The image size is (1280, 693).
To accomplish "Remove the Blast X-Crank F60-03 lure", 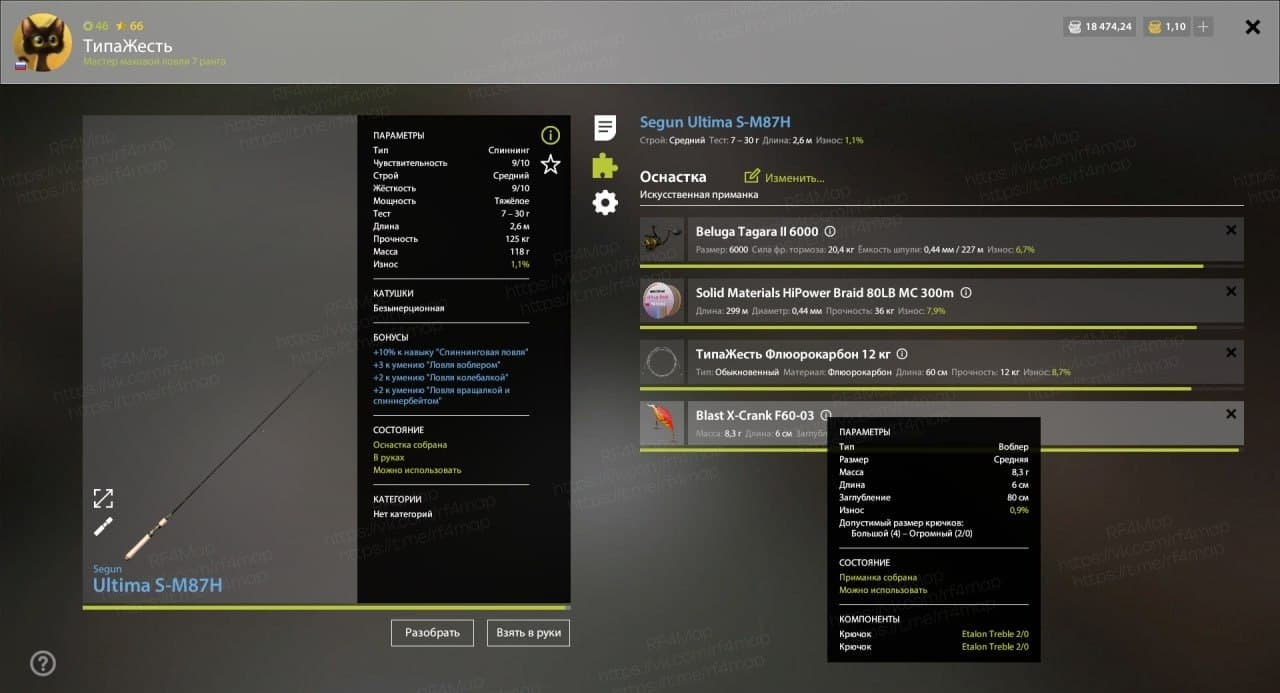I will point(1231,413).
